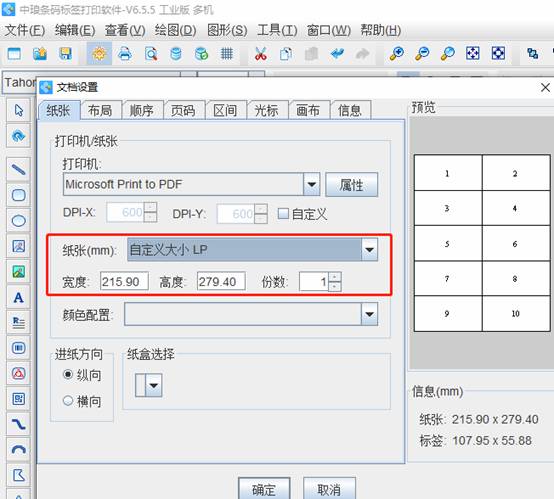Switch to the 布局 tab
Image resolution: width=554 pixels, height=499 pixels.
coord(100,111)
